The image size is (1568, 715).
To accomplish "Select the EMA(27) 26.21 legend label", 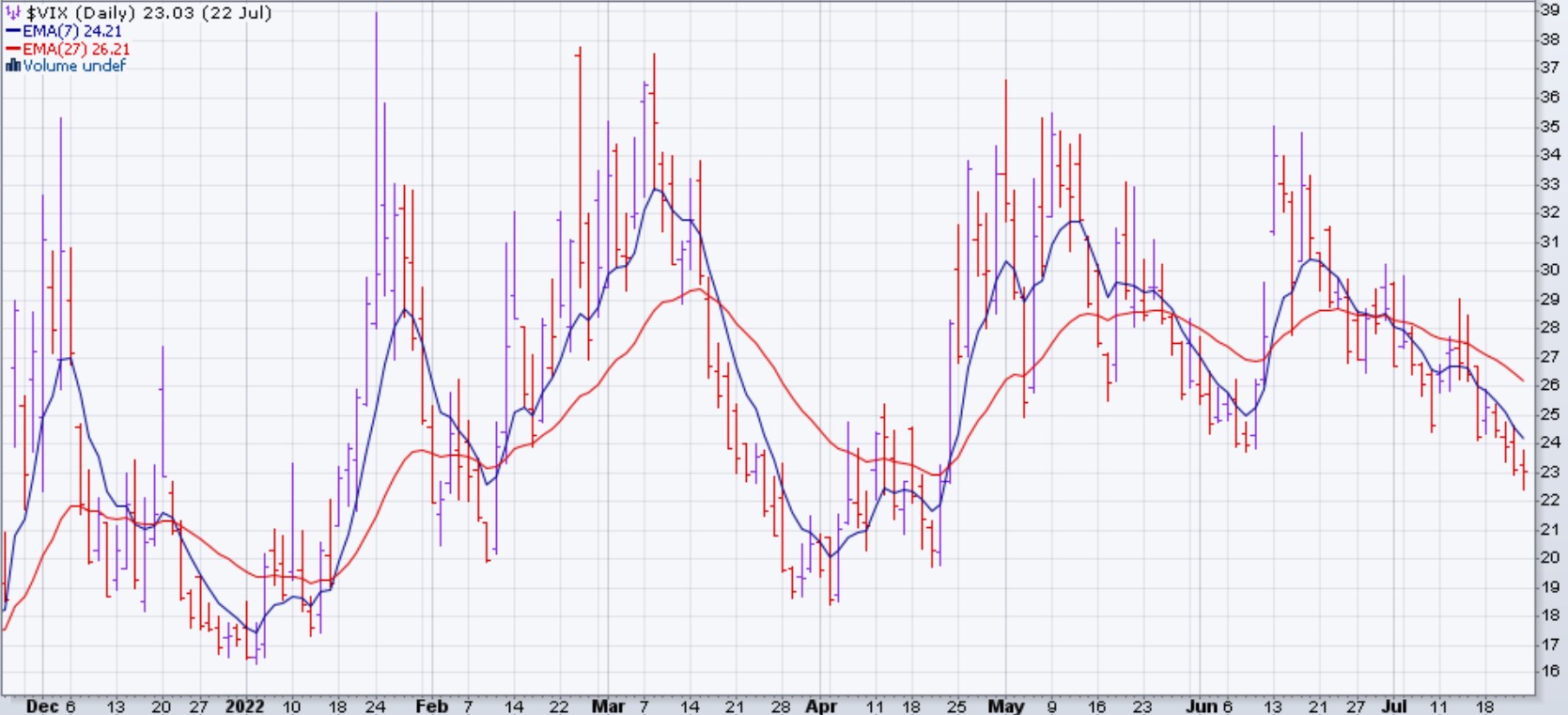I will coord(76,49).
